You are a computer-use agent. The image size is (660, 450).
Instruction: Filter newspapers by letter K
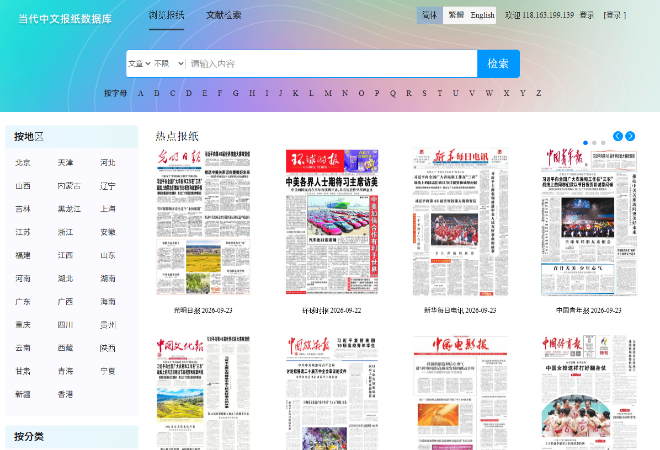coord(295,93)
